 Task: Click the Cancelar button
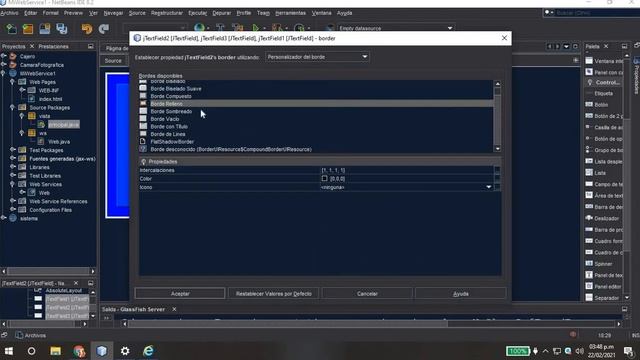367,293
